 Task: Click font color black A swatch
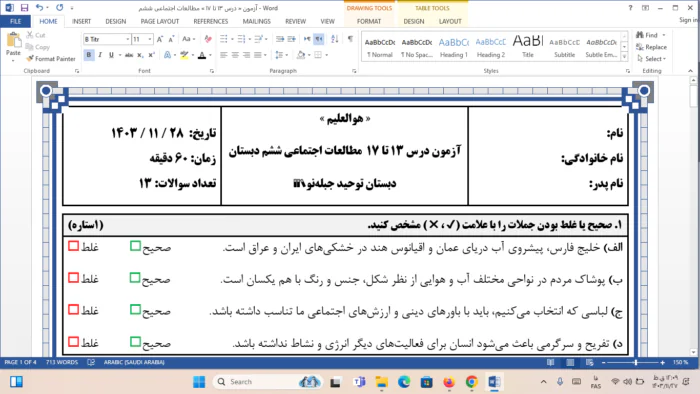pos(202,55)
